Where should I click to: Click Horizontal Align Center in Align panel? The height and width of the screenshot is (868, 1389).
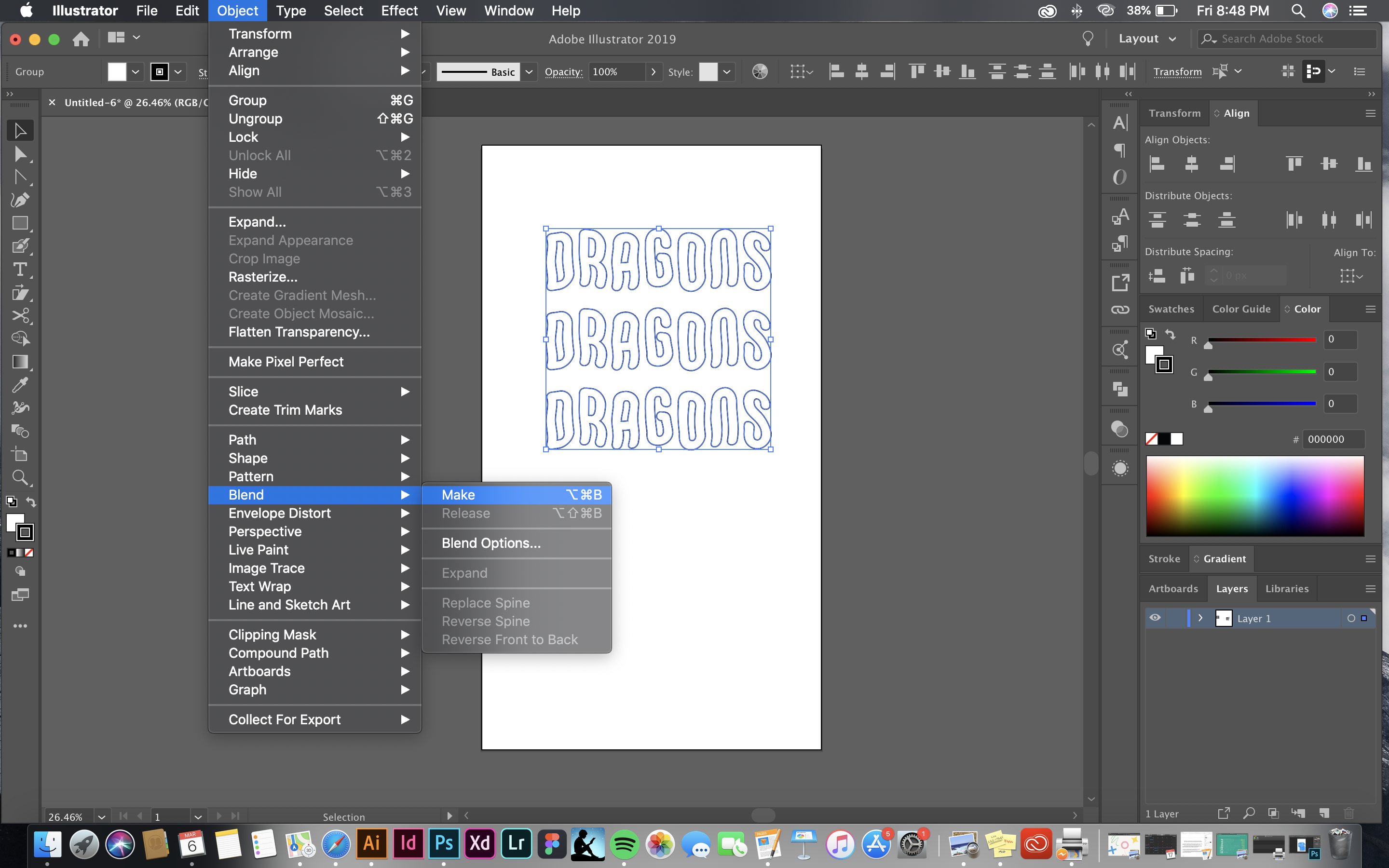[x=1192, y=164]
